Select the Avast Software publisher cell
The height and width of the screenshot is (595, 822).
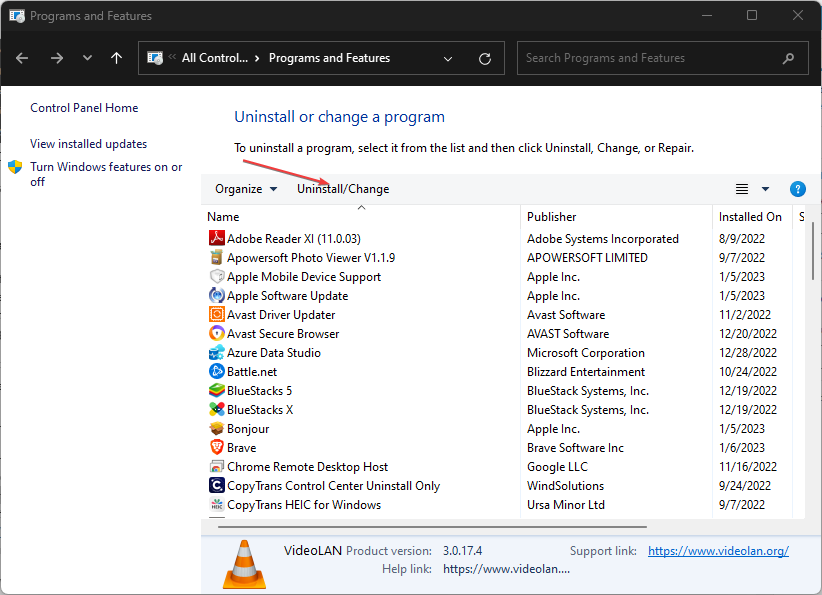point(566,315)
